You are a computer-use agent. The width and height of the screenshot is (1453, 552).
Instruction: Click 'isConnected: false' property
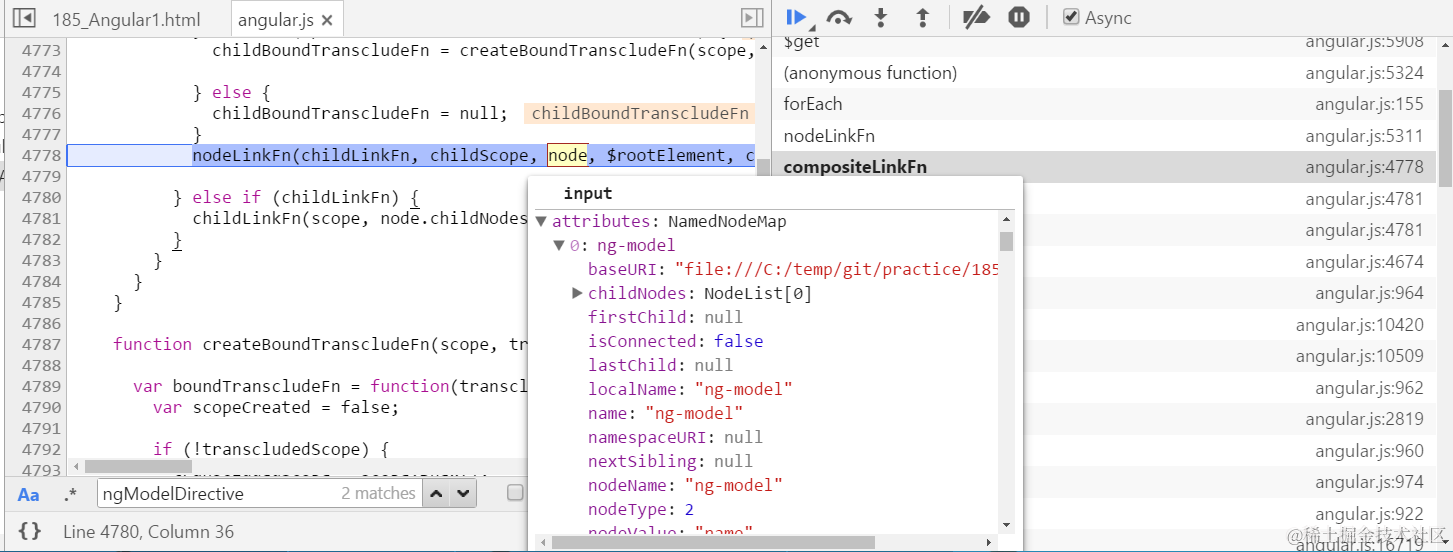tap(675, 341)
